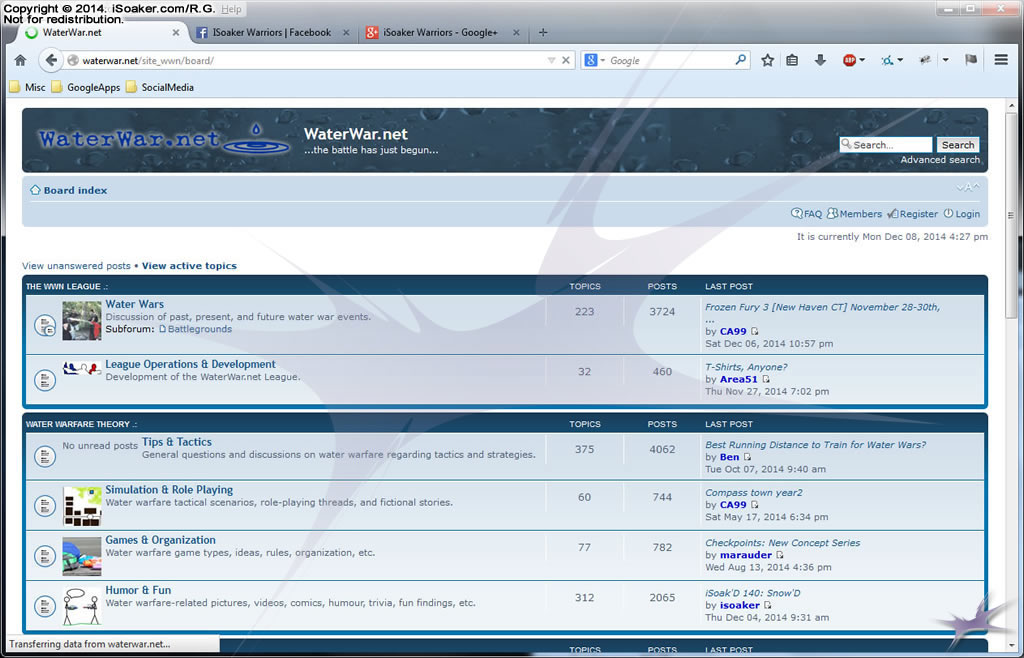Open the bookmarks list icon
The image size is (1024, 658).
coord(792,60)
